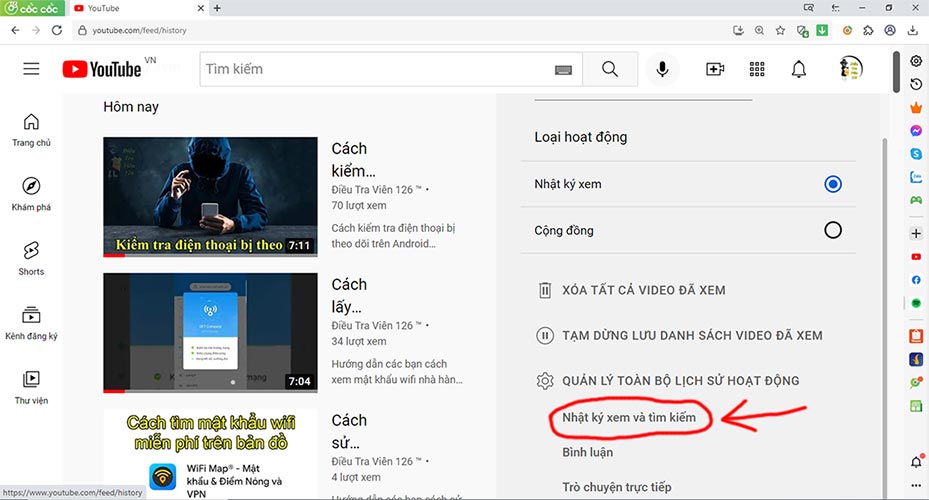Image resolution: width=929 pixels, height=500 pixels.
Task: Open the browser profile icon
Action: (x=890, y=30)
